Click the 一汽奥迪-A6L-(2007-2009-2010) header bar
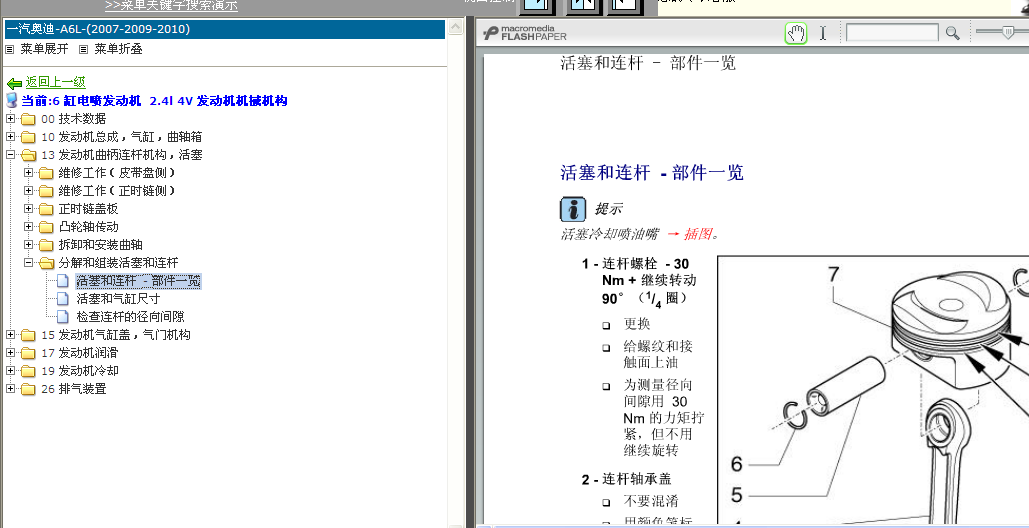The height and width of the screenshot is (528, 1029). 225,30
